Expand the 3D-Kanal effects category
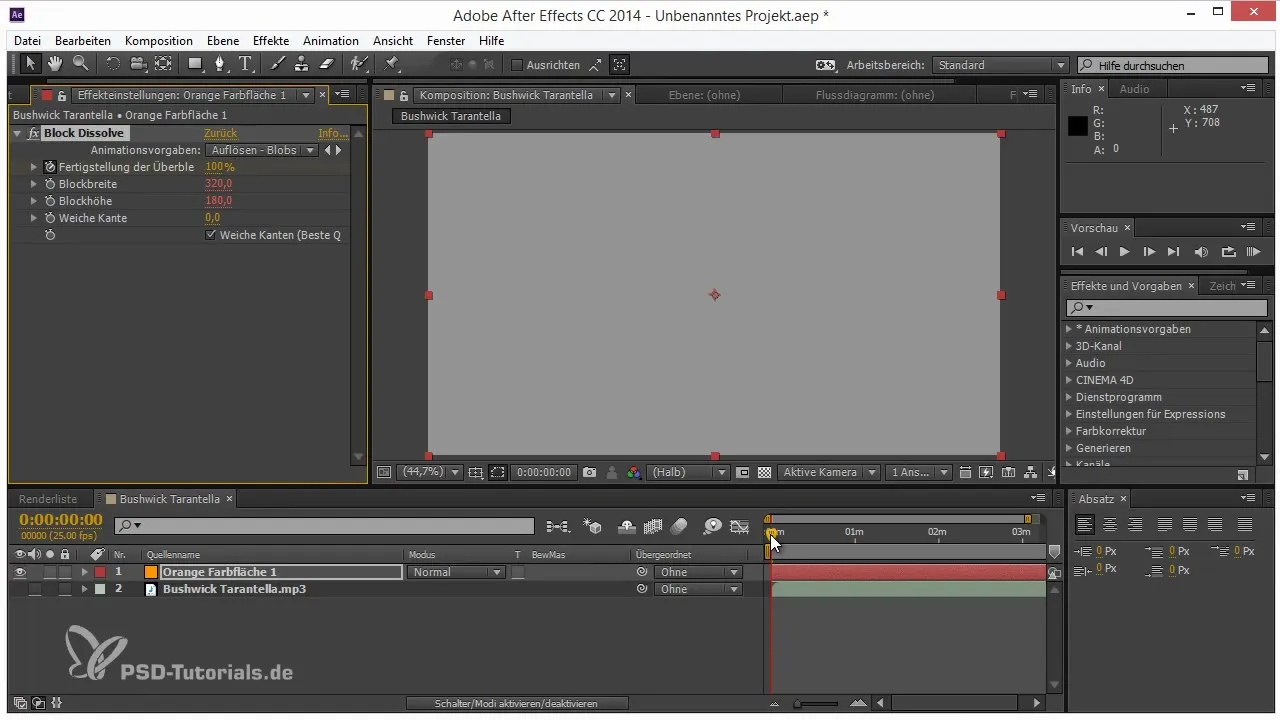The width and height of the screenshot is (1280, 720). (1069, 346)
